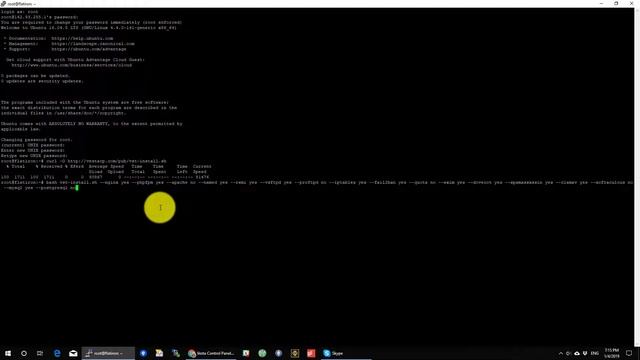Open the Windows Start menu
640x360 pixels.
pyautogui.click(x=8, y=353)
